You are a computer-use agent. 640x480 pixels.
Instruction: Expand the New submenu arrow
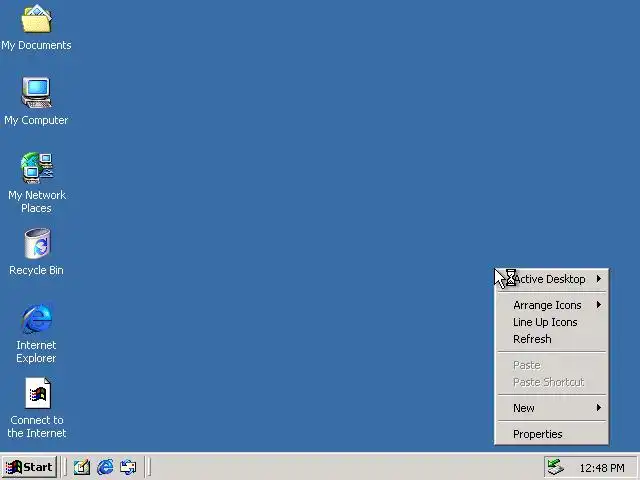(599, 408)
